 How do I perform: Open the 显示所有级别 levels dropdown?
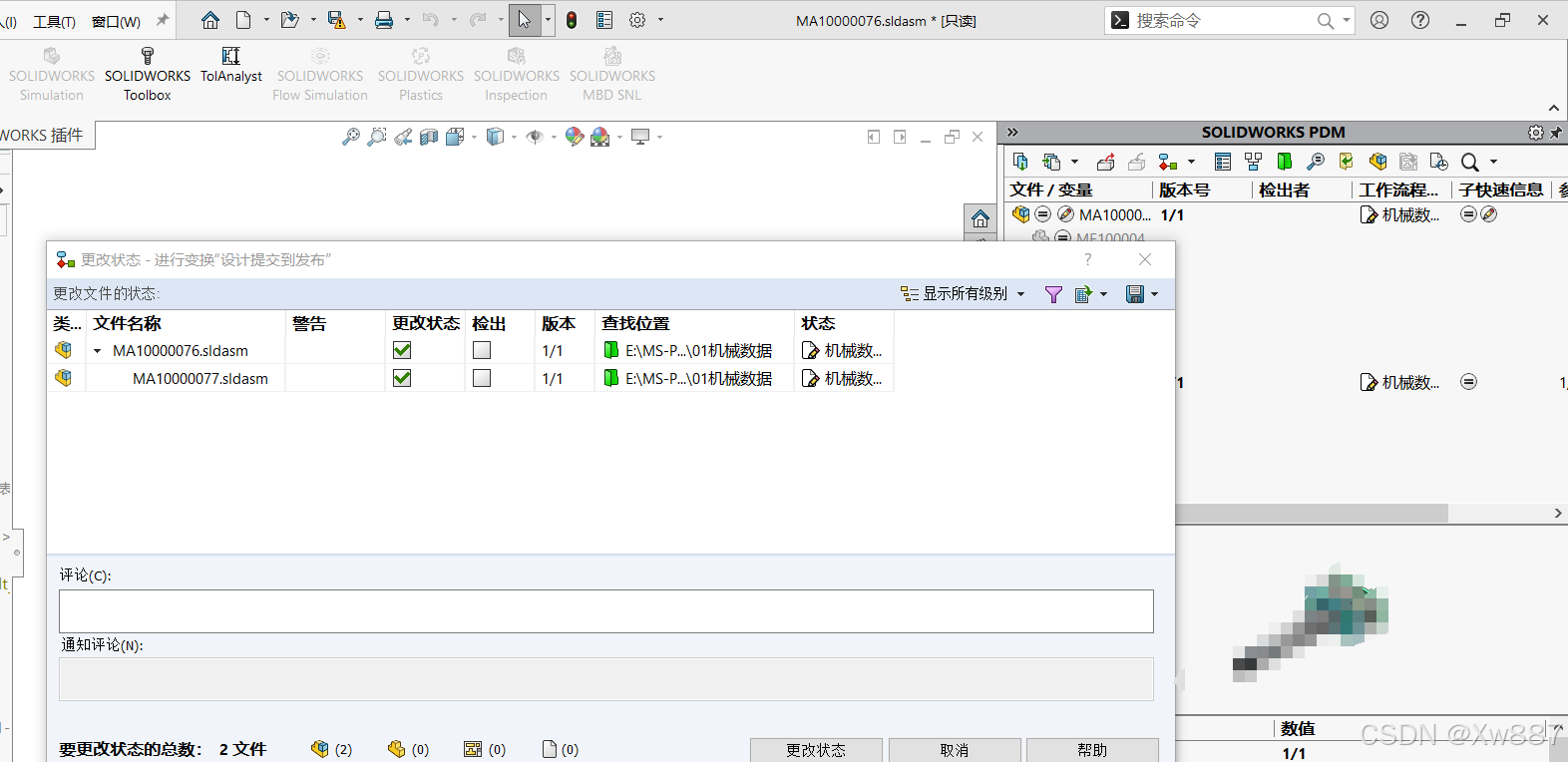click(963, 294)
